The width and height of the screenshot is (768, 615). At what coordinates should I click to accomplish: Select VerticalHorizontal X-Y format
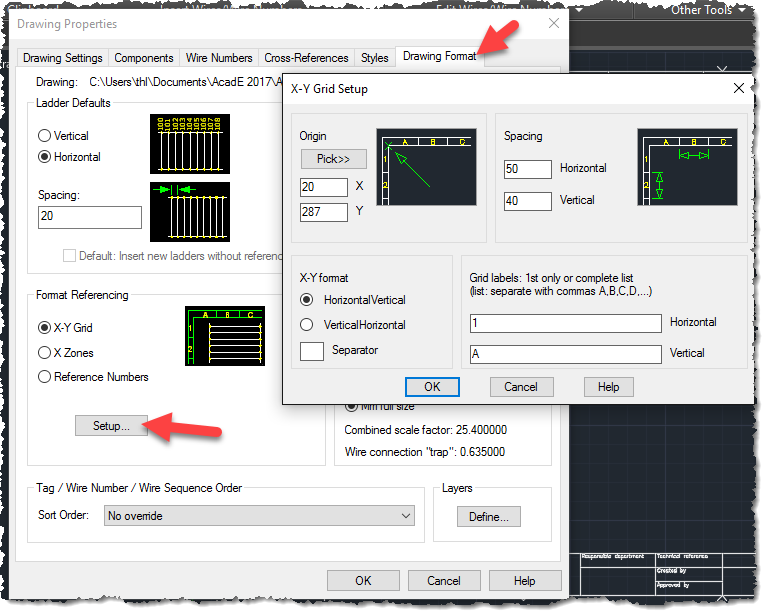[353, 325]
